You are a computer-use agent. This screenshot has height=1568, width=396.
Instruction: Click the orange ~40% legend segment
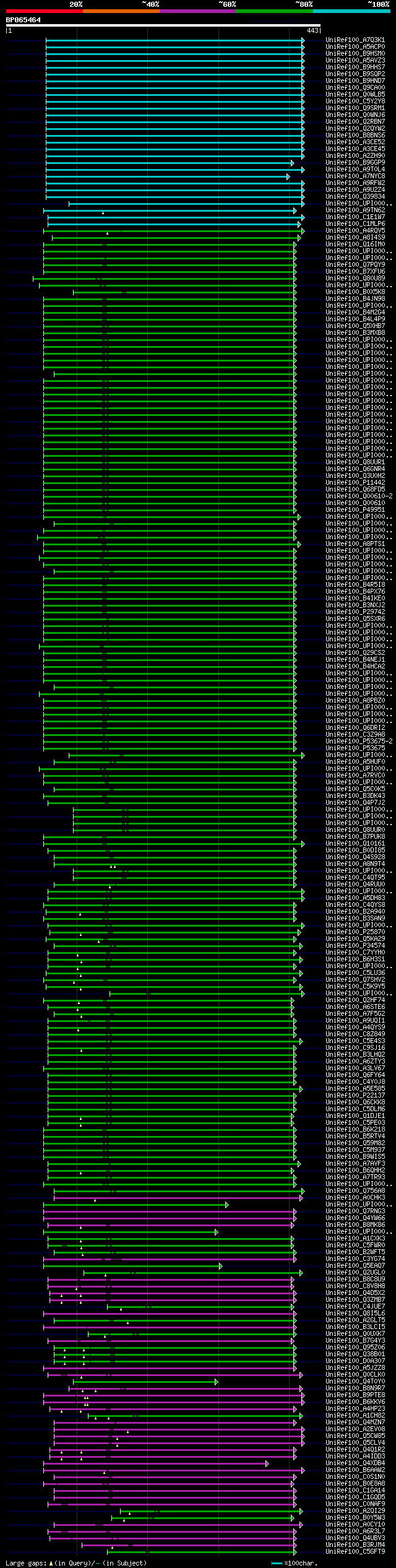pyautogui.click(x=121, y=11)
